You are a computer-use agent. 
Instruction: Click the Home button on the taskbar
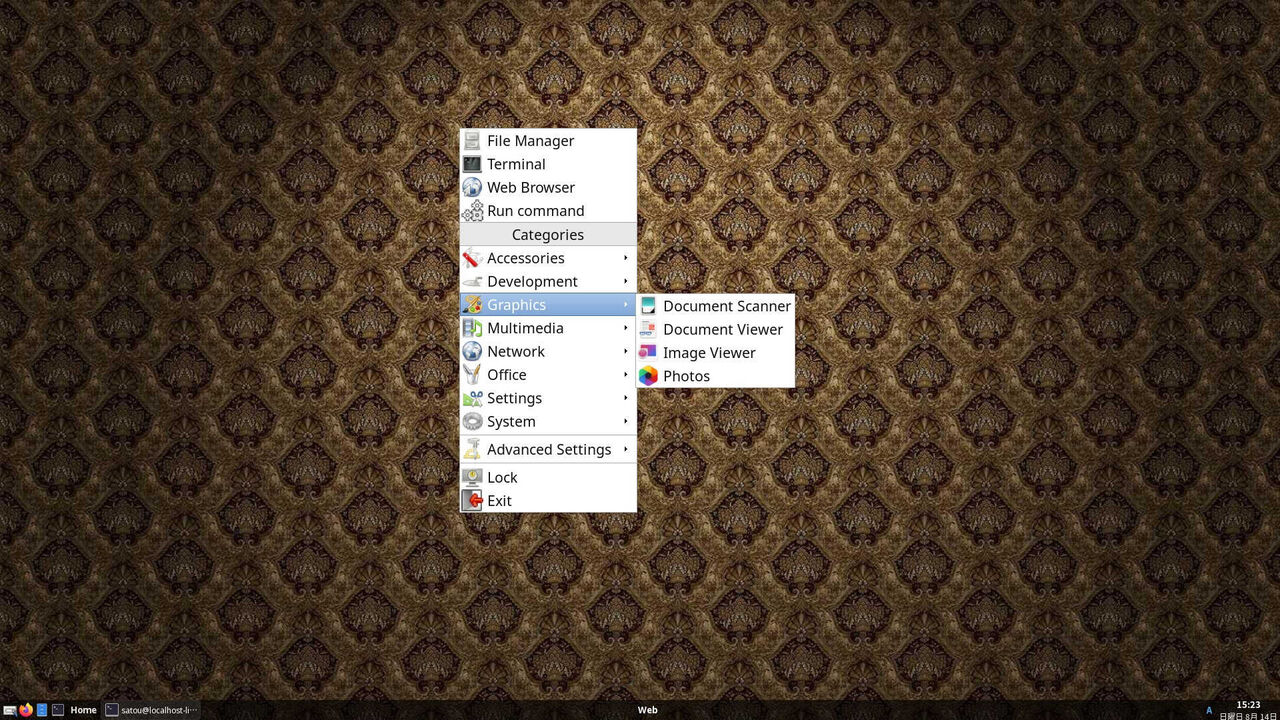tap(83, 710)
